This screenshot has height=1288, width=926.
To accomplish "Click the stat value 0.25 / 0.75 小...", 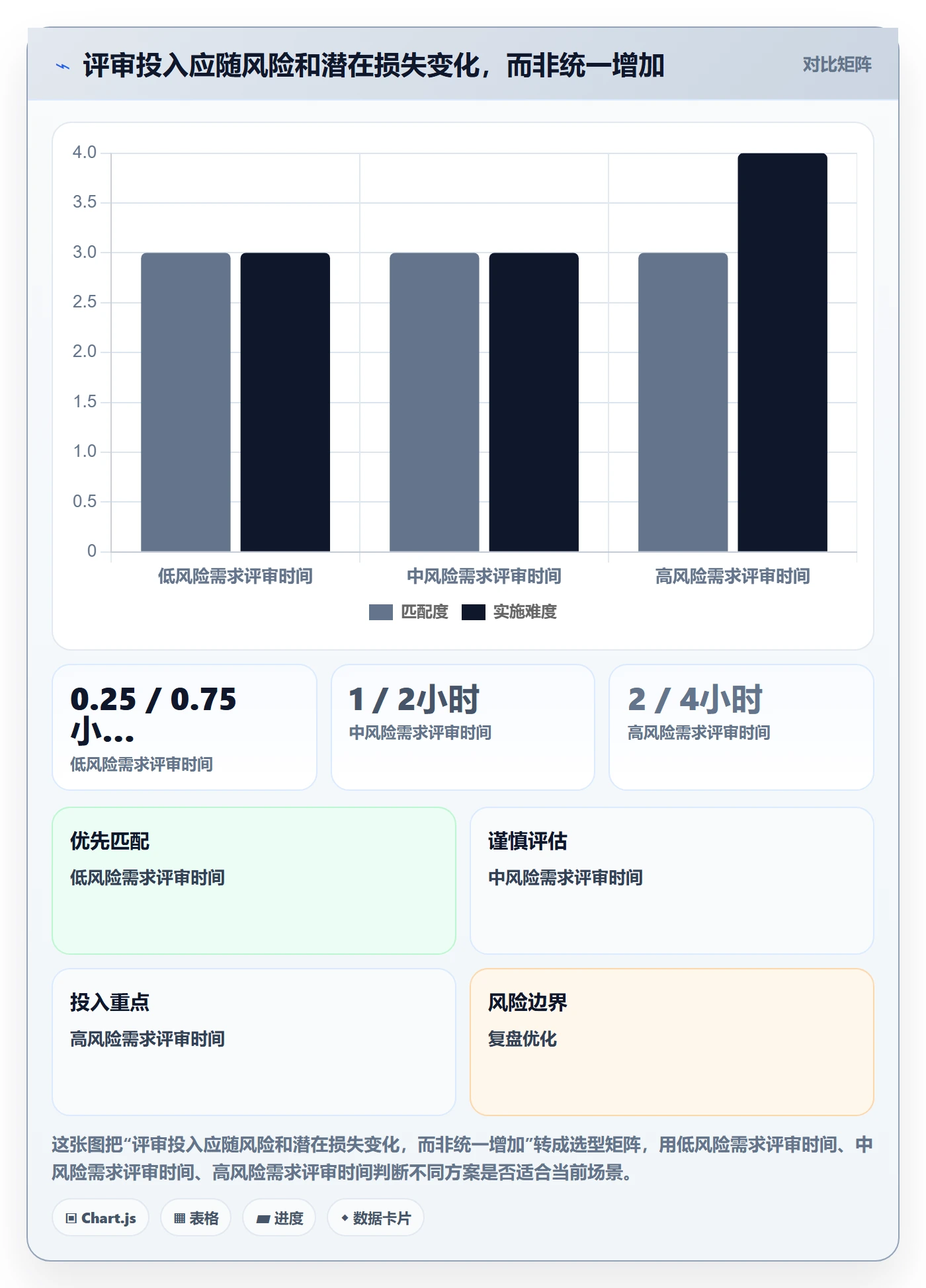I will pyautogui.click(x=153, y=715).
